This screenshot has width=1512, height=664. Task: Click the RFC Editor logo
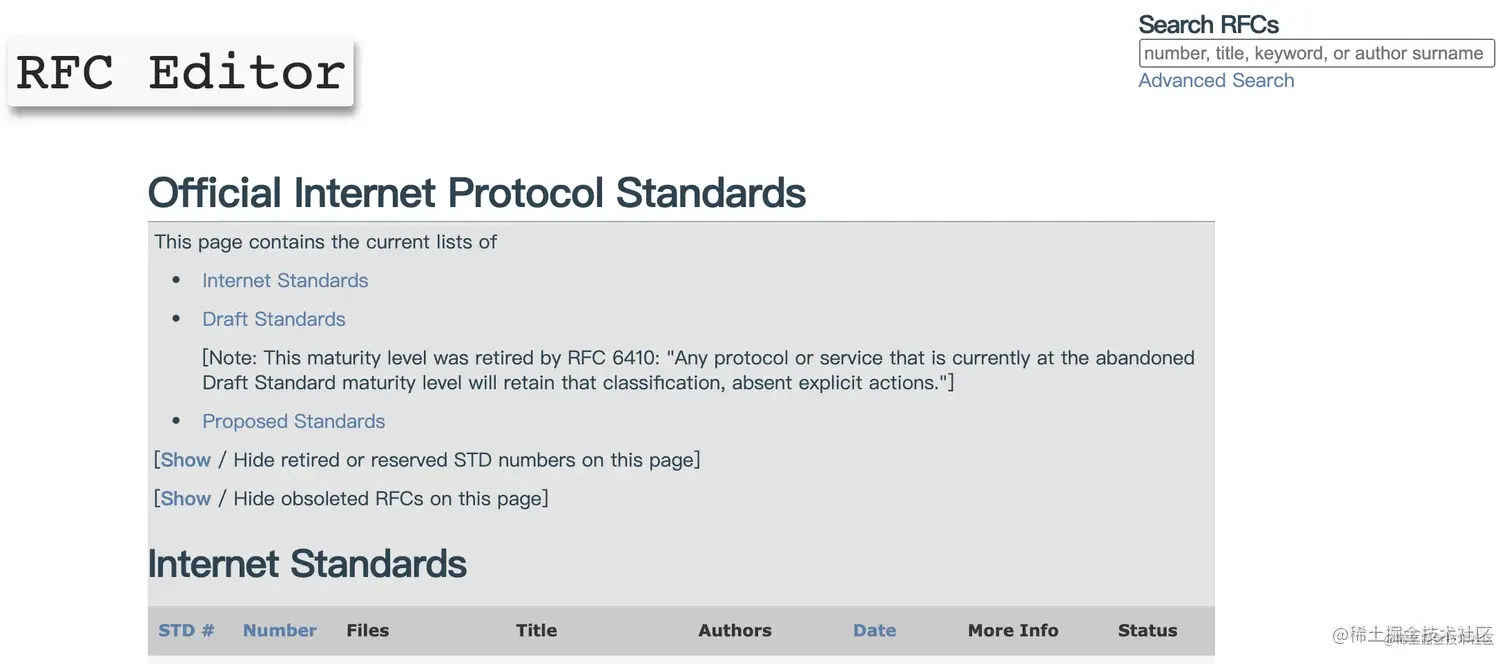click(181, 72)
